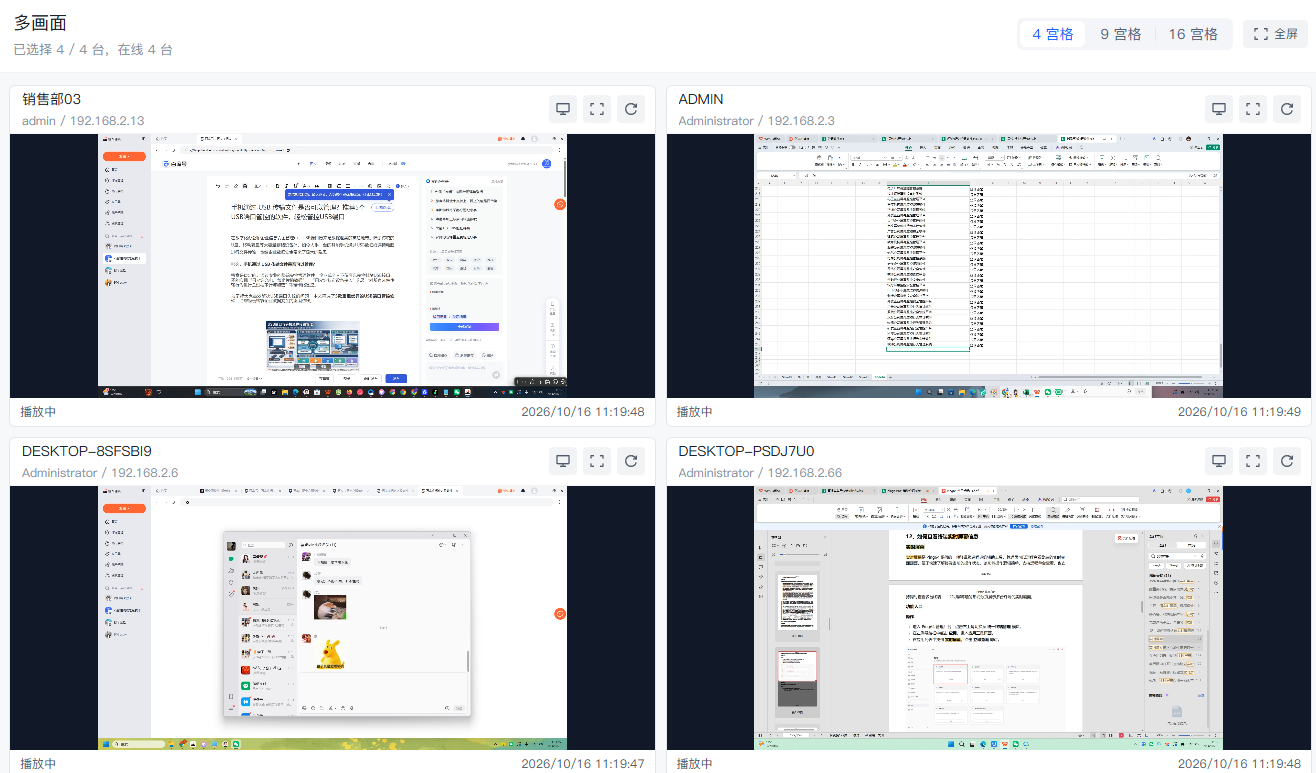Select the 播放中 status under DESKTOP-8SFSBI9
Image resolution: width=1316 pixels, height=773 pixels.
point(38,764)
